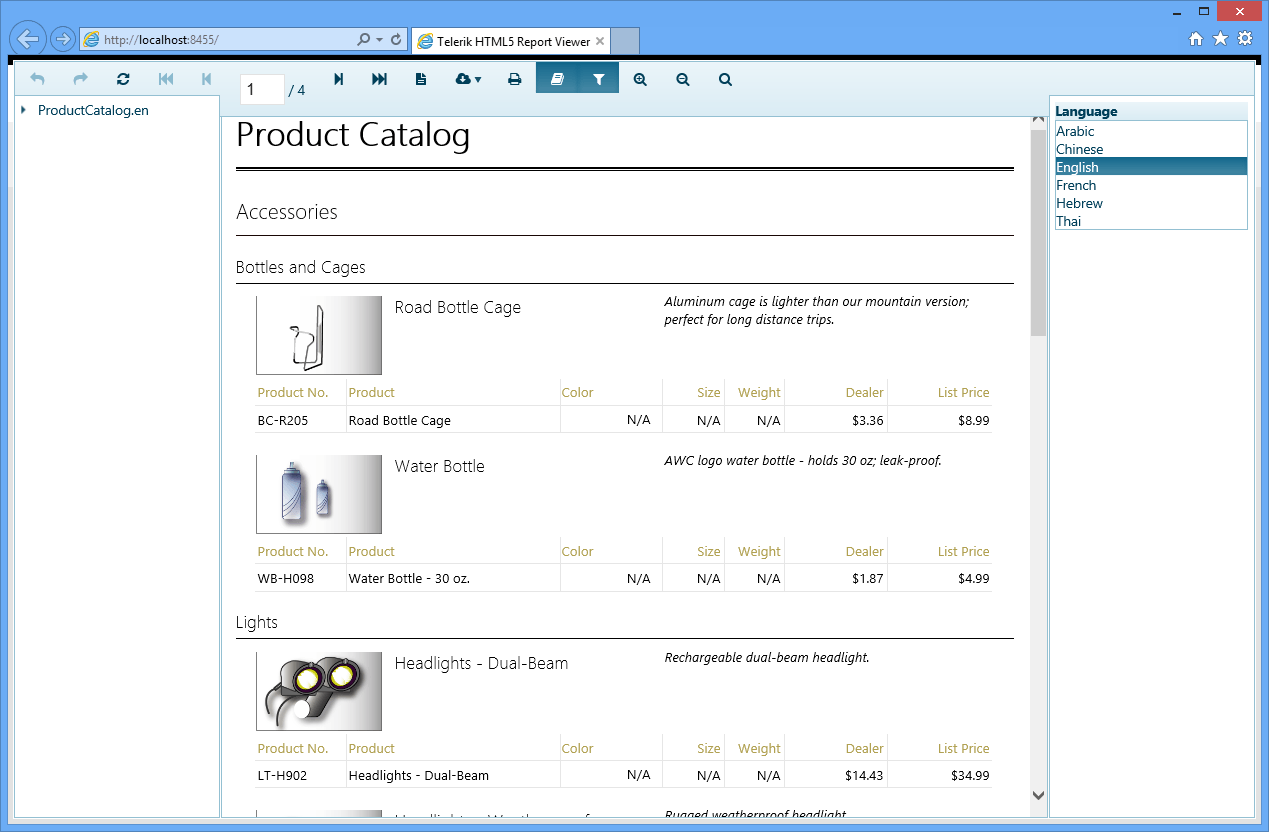
Task: Click the page number input field
Action: (x=262, y=90)
